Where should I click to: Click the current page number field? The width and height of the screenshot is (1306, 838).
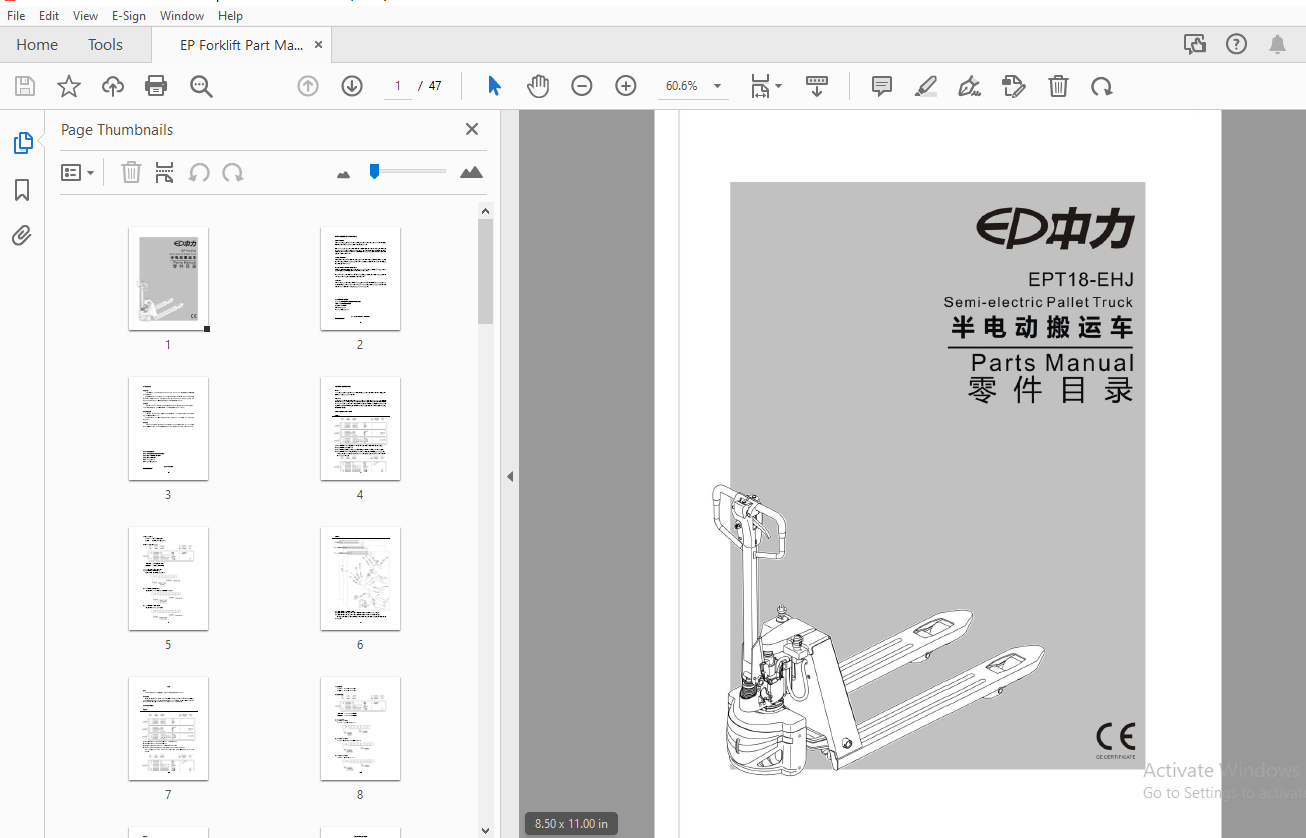point(397,86)
